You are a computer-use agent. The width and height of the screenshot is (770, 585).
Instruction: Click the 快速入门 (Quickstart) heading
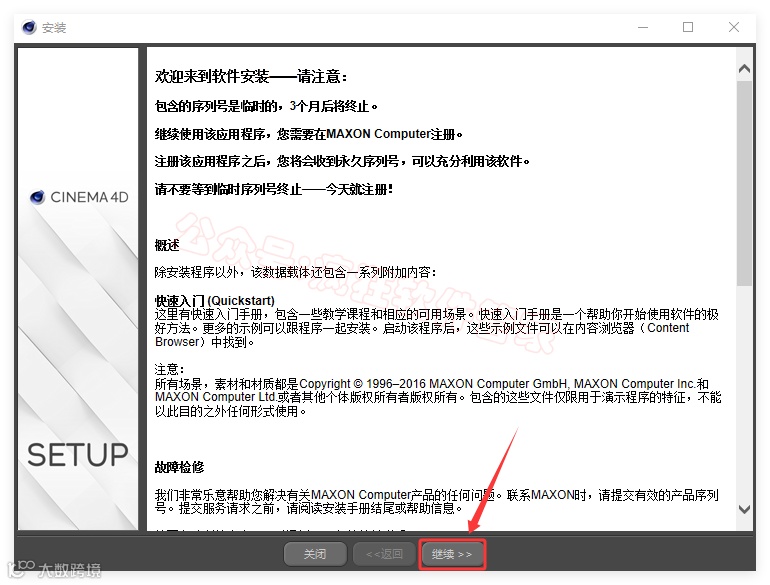215,301
